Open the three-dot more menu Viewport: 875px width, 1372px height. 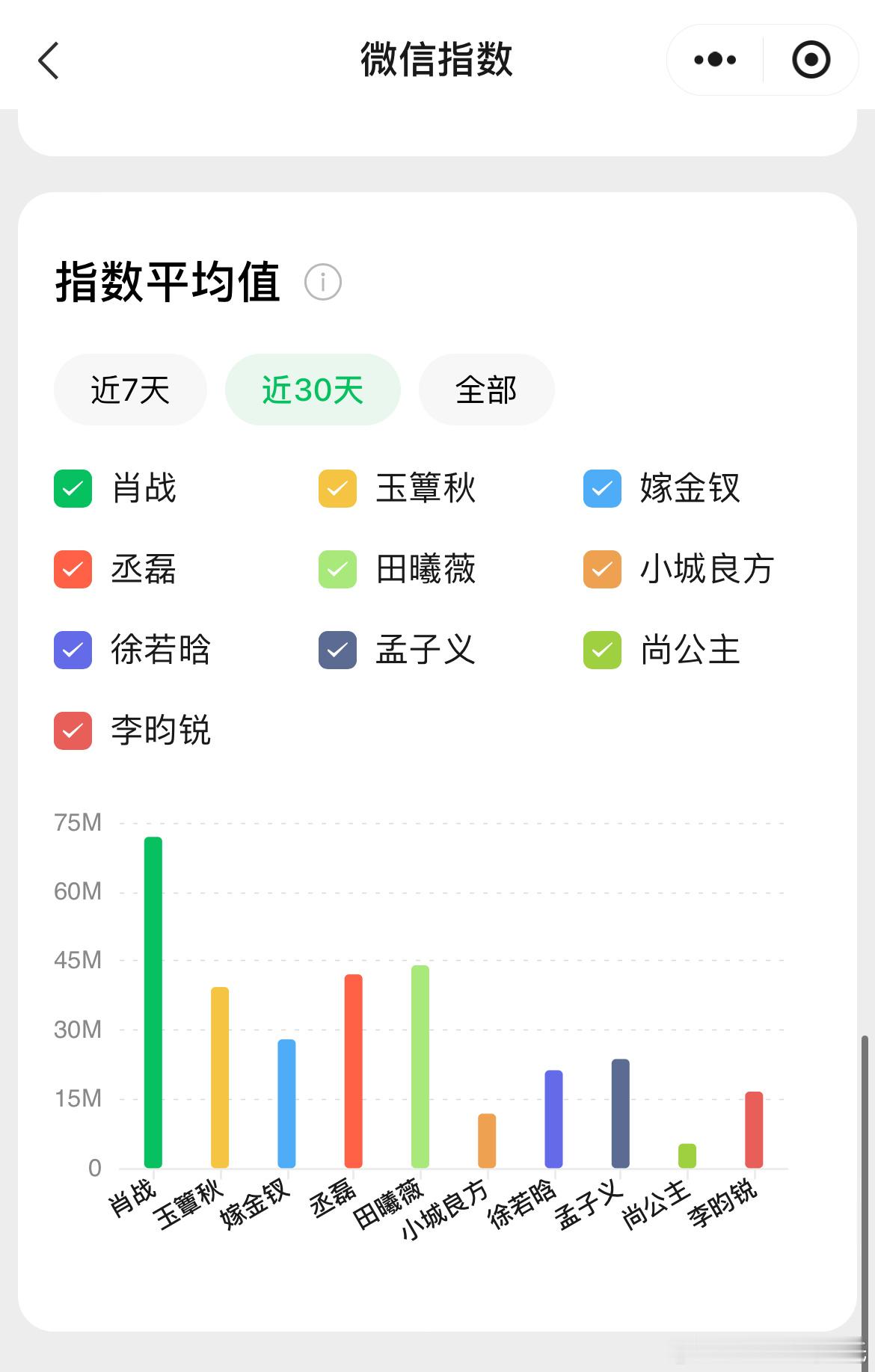(x=715, y=60)
